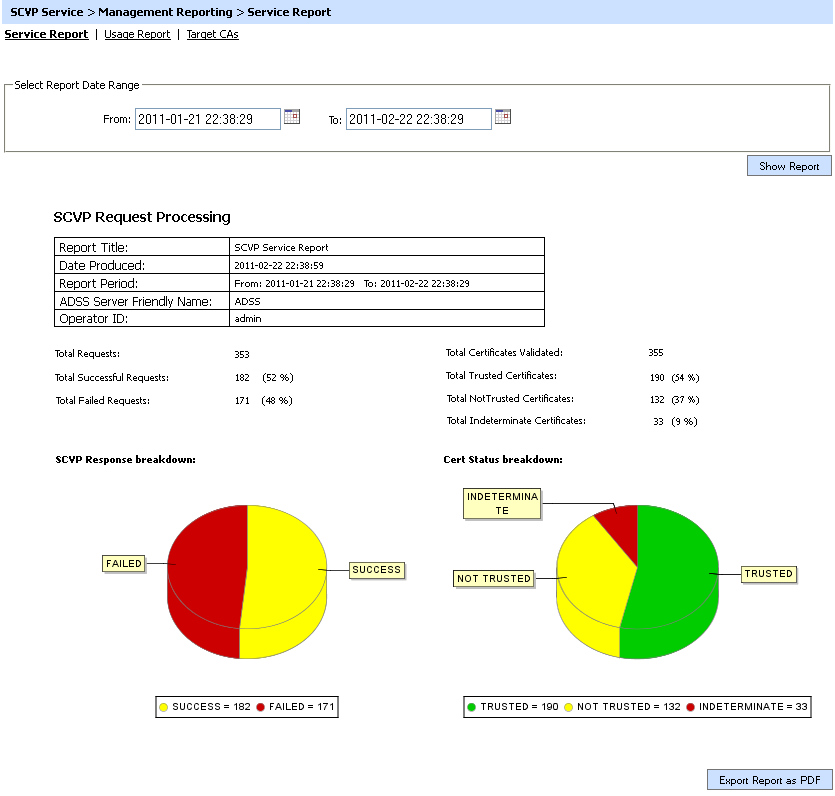
Task: Click inside the From date field
Action: pyautogui.click(x=207, y=119)
